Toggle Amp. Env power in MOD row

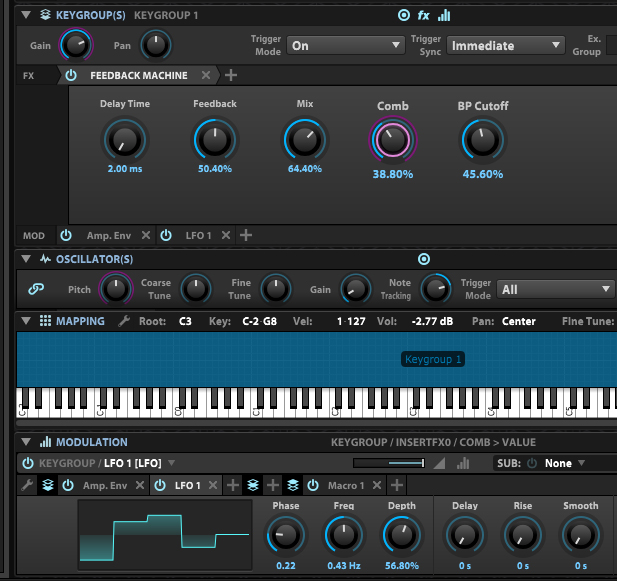(x=66, y=235)
